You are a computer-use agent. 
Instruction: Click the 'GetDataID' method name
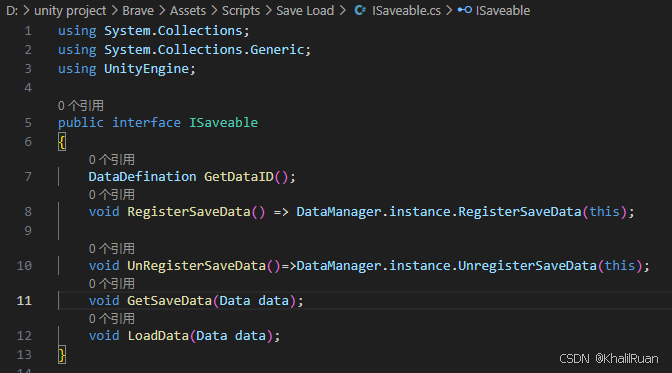239,177
